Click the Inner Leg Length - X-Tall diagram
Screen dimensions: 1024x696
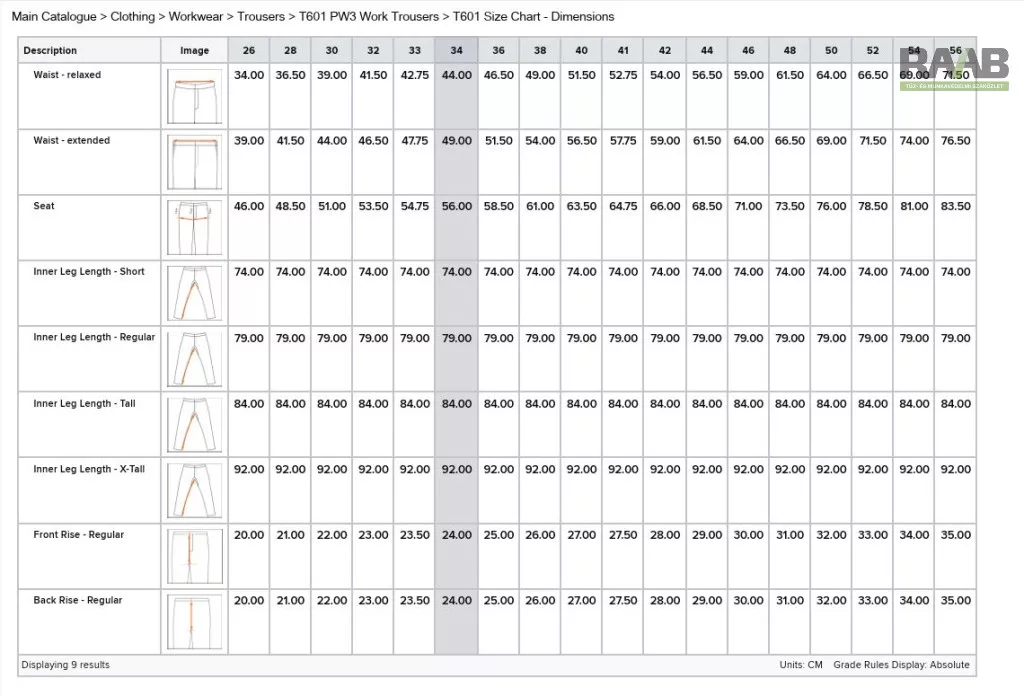(x=194, y=490)
